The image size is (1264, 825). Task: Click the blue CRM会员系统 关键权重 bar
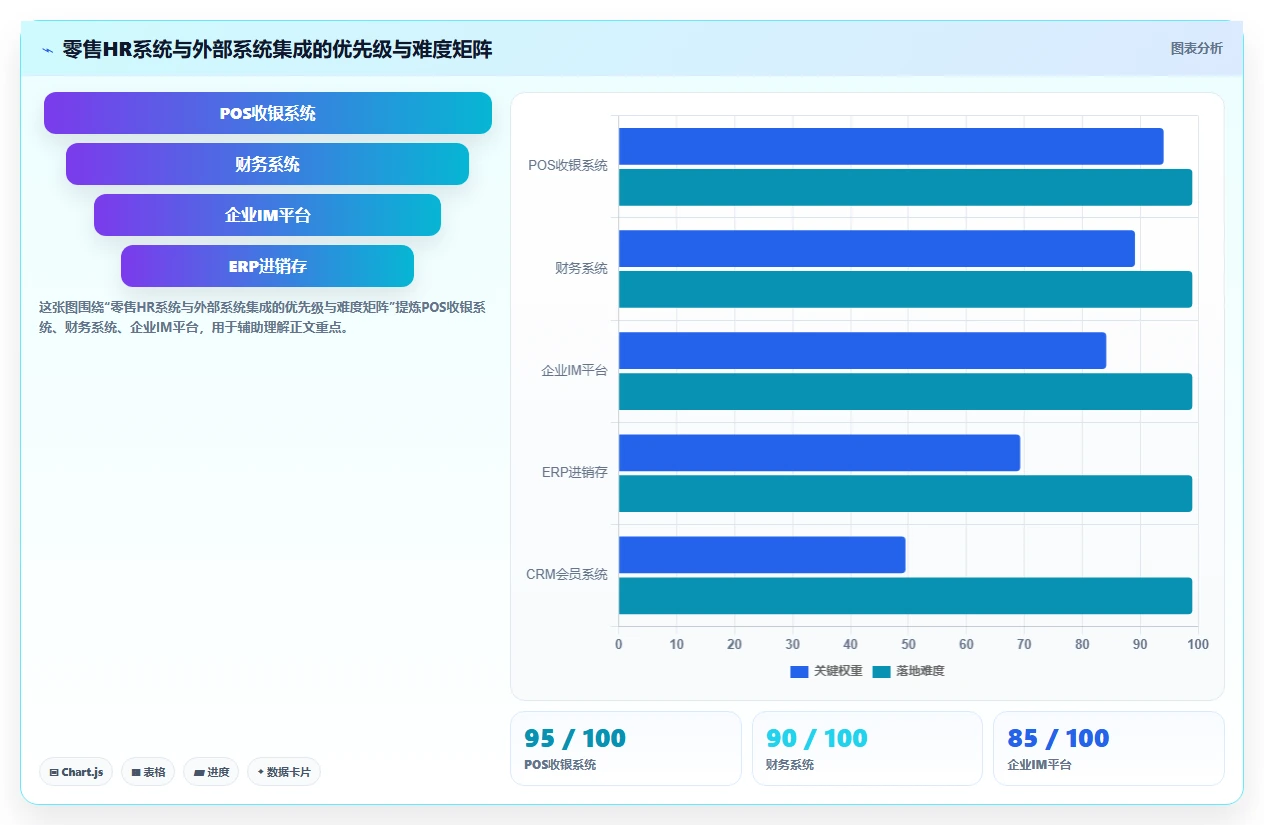(762, 554)
